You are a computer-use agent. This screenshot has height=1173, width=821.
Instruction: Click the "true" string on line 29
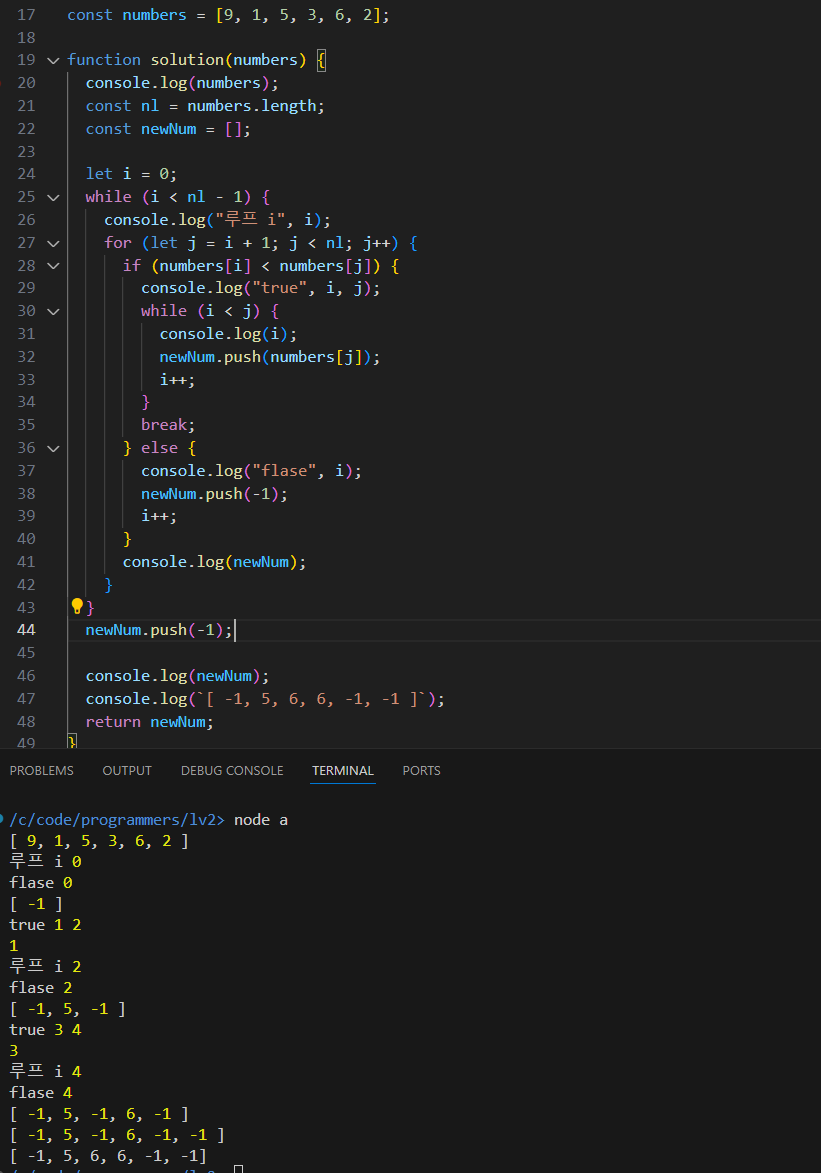280,288
